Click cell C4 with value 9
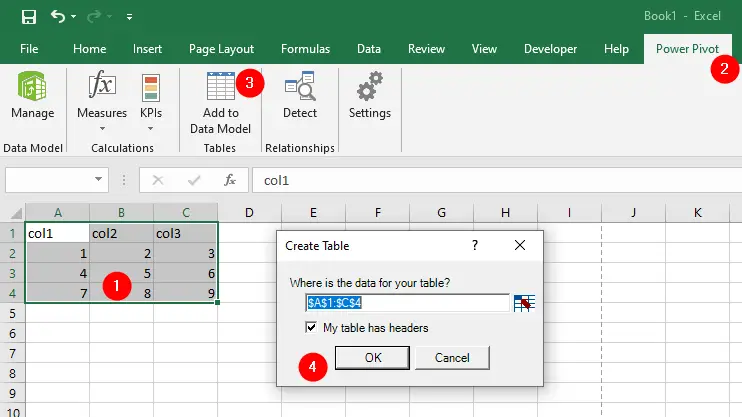The width and height of the screenshot is (742, 417). 186,293
